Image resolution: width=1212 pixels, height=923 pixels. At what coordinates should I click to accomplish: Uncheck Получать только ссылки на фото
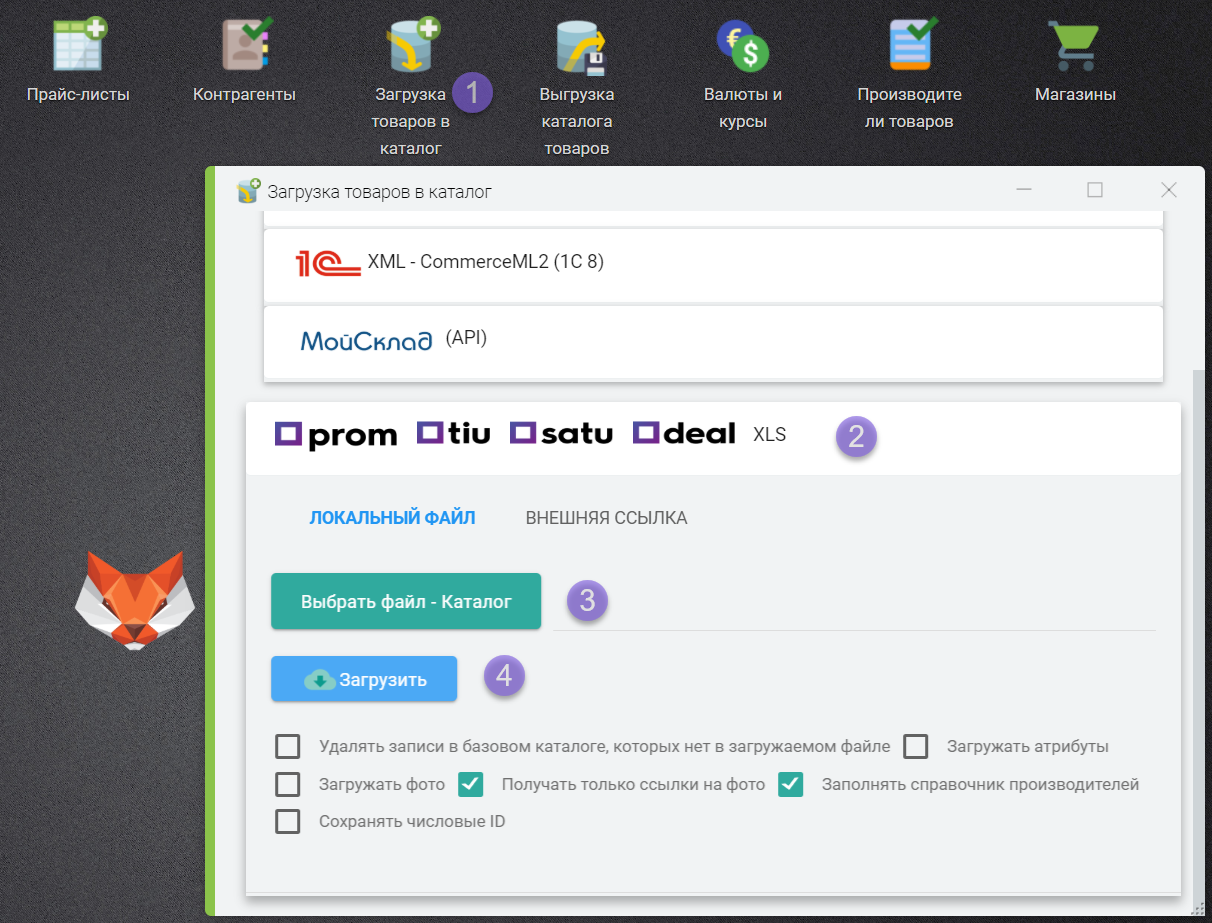point(471,785)
